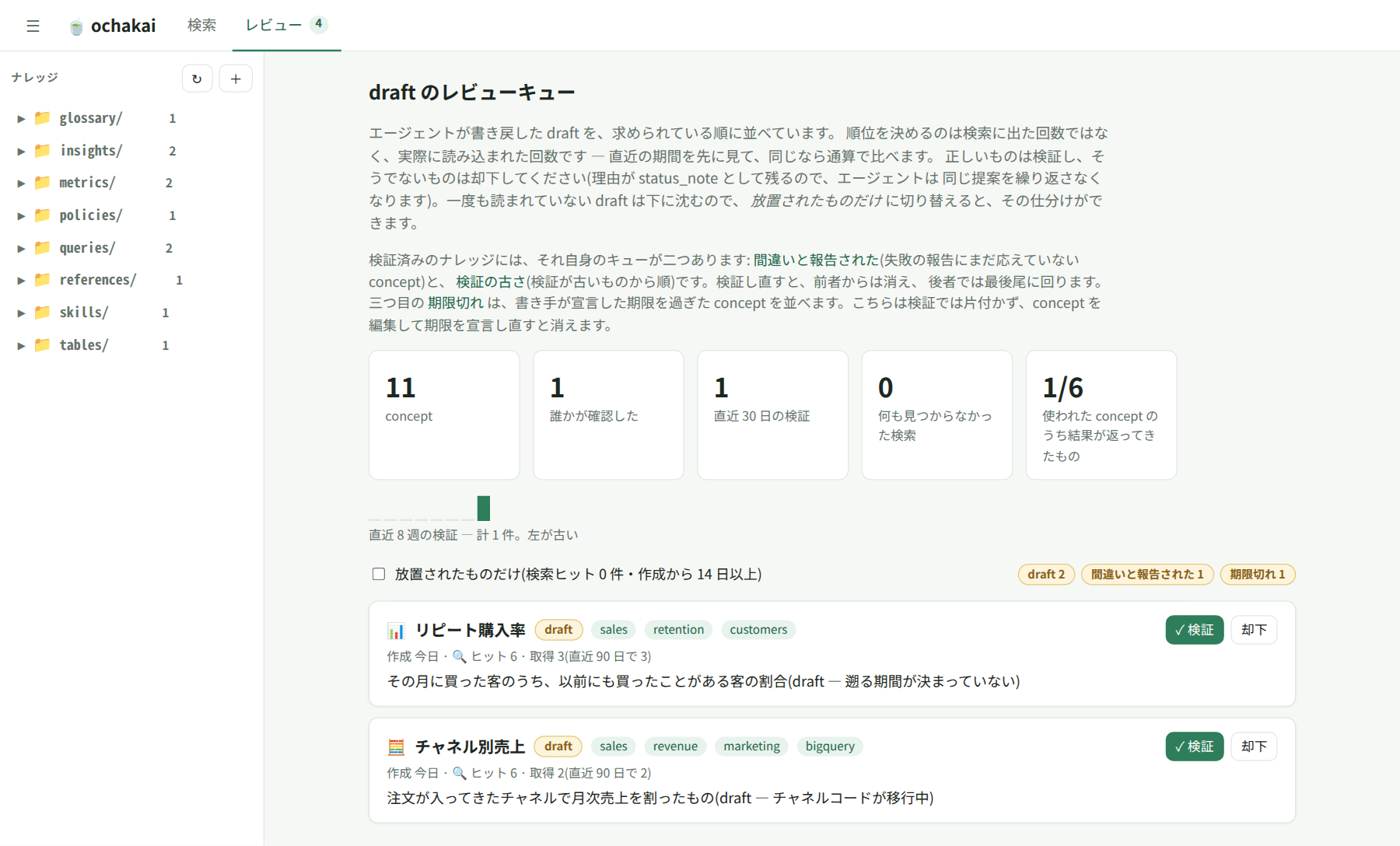Switch to the レビュー tab

click(x=286, y=26)
